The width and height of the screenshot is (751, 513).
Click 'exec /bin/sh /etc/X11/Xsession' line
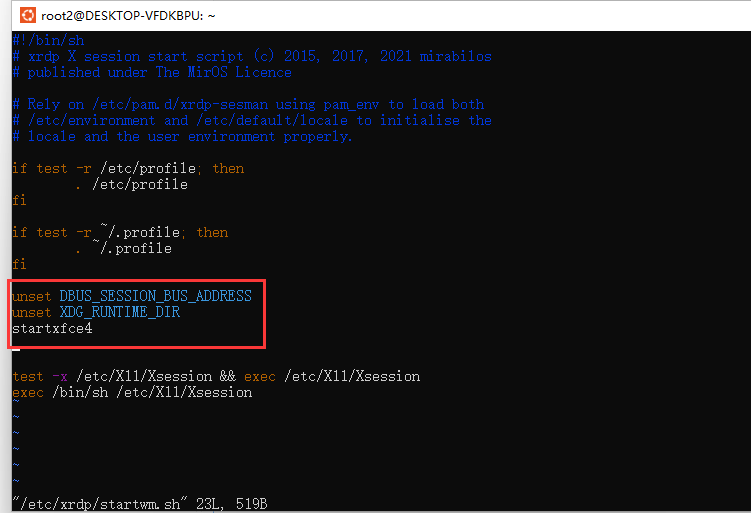pos(132,392)
